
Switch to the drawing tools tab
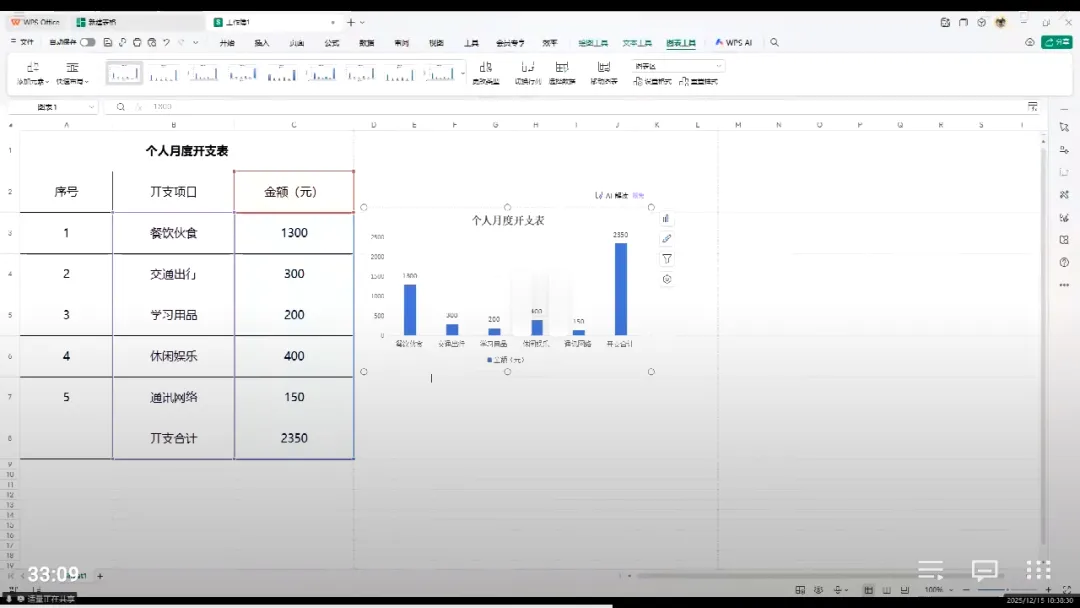[x=592, y=43]
